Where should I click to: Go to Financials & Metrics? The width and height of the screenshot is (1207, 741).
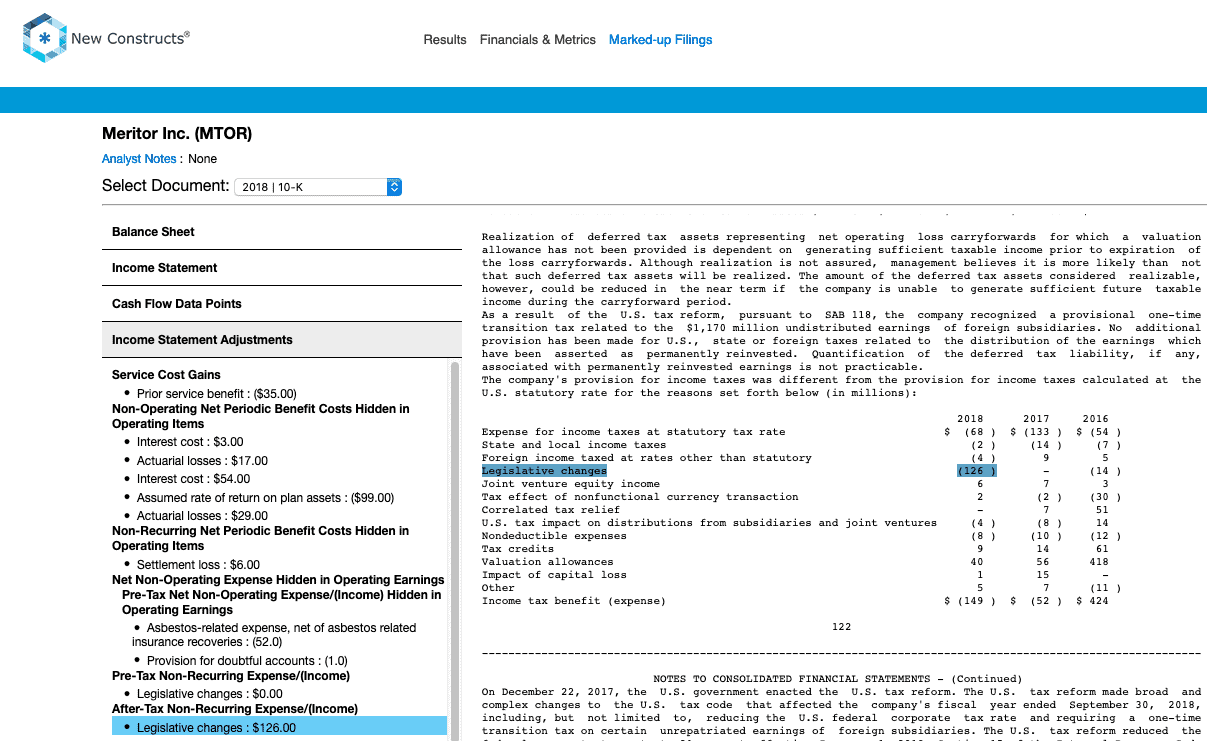[538, 40]
